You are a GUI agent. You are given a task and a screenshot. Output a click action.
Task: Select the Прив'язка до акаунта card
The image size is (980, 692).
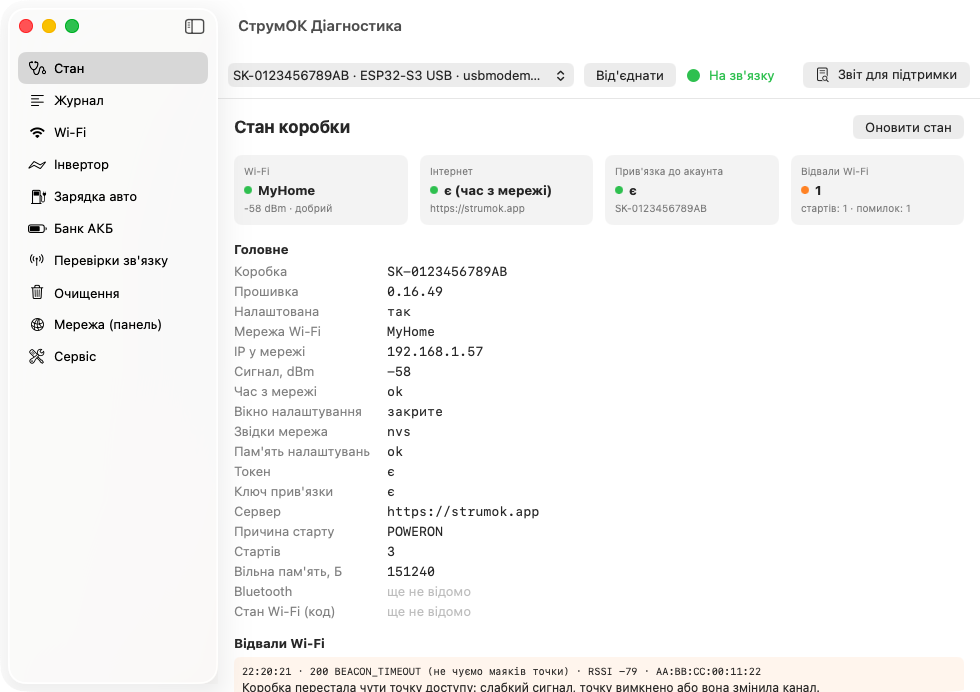point(692,190)
